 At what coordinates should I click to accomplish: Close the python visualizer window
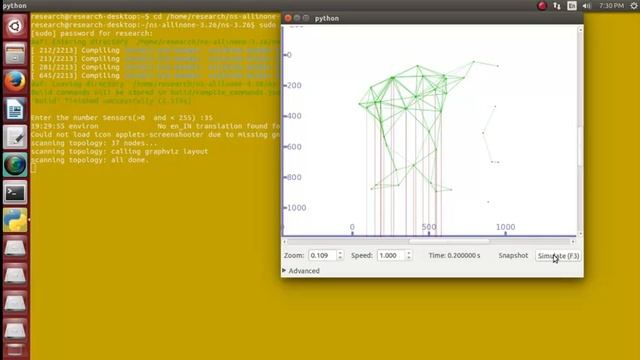pyautogui.click(x=288, y=18)
